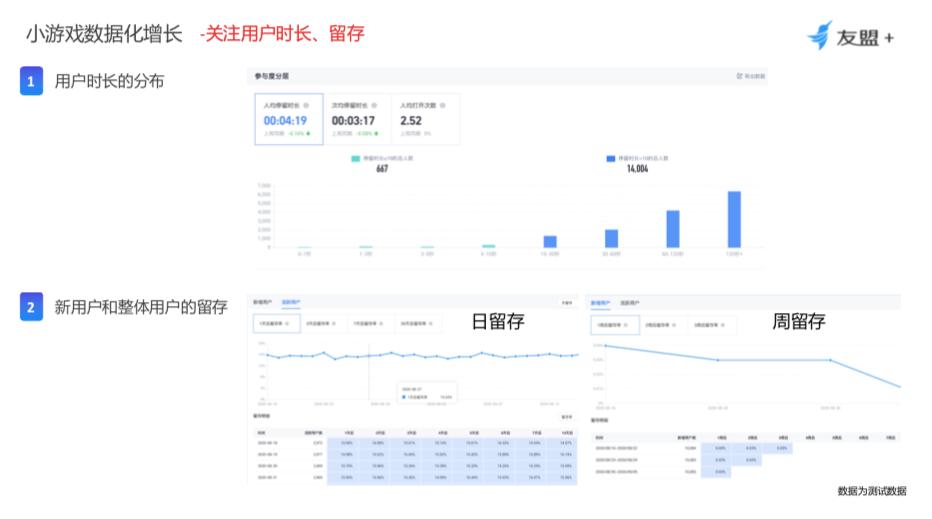Click the 小游戏数据化增长 title

click(x=104, y=34)
